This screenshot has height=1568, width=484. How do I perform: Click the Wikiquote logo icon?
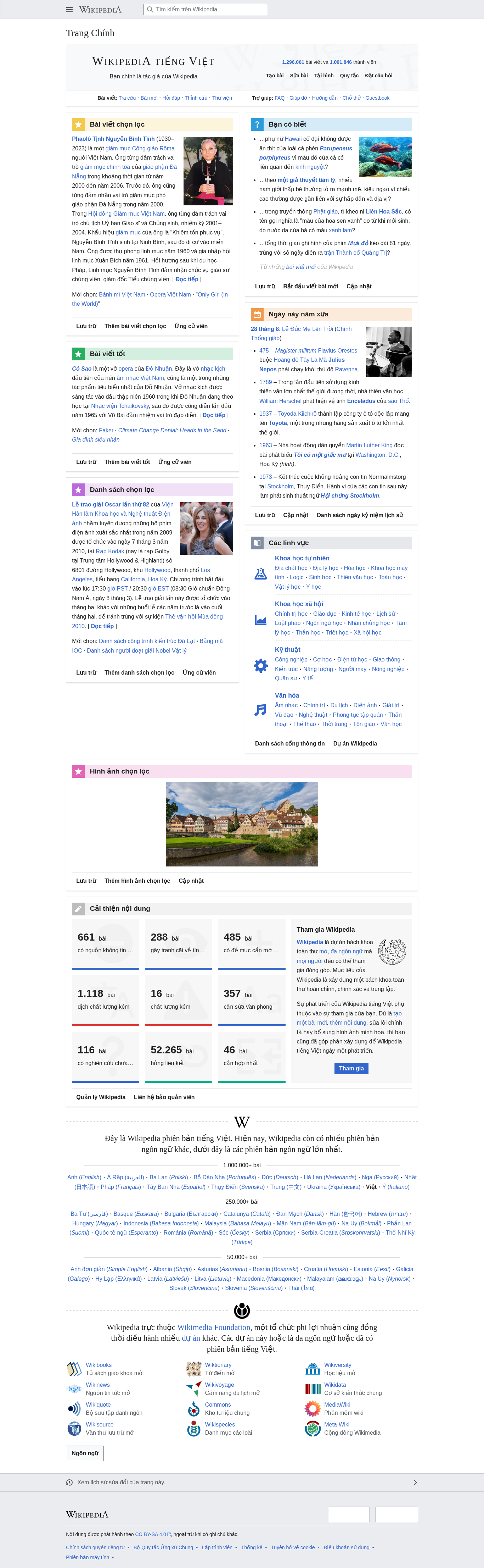74,1408
